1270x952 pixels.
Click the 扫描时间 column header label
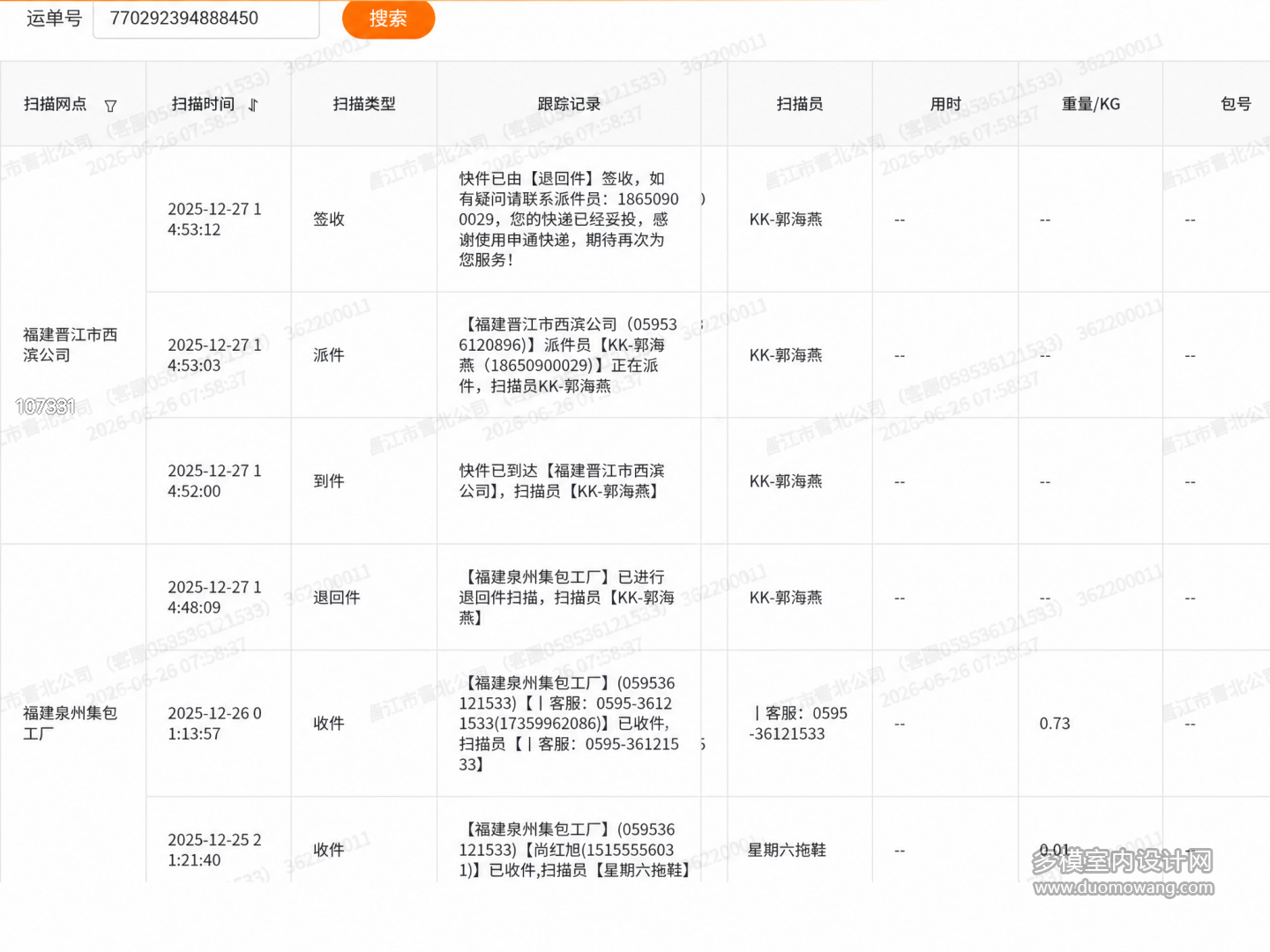(x=203, y=104)
